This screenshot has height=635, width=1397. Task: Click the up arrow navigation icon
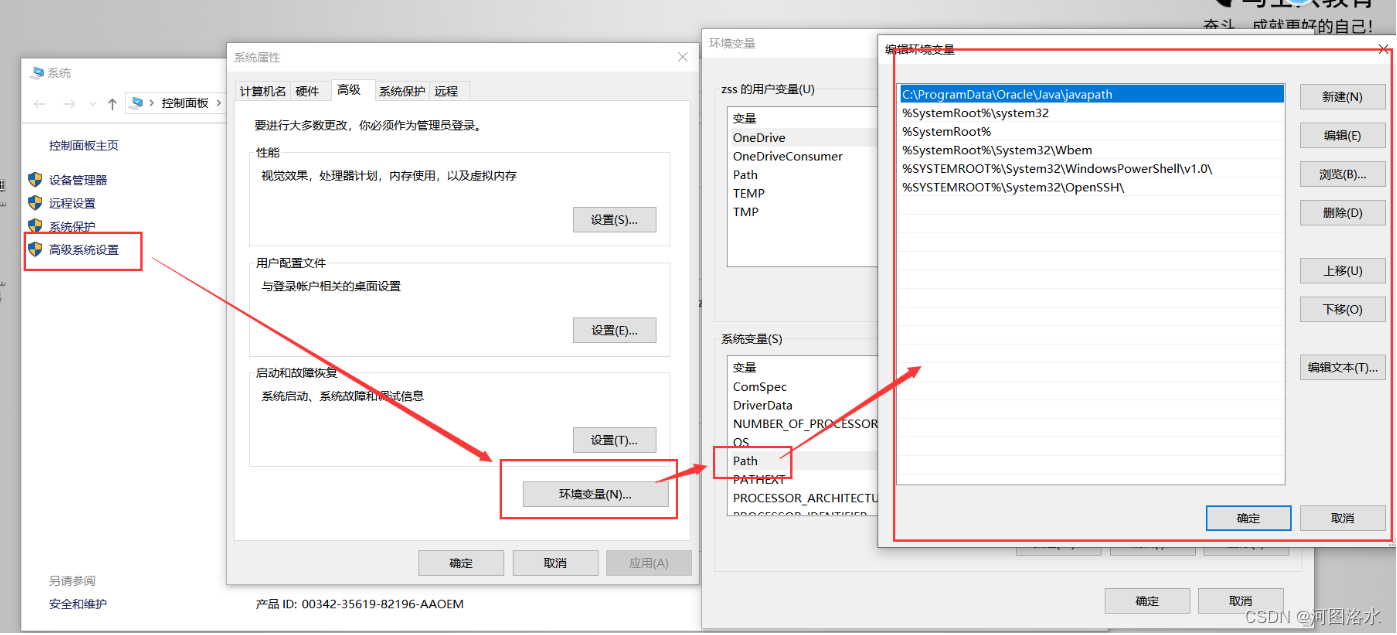tap(112, 103)
